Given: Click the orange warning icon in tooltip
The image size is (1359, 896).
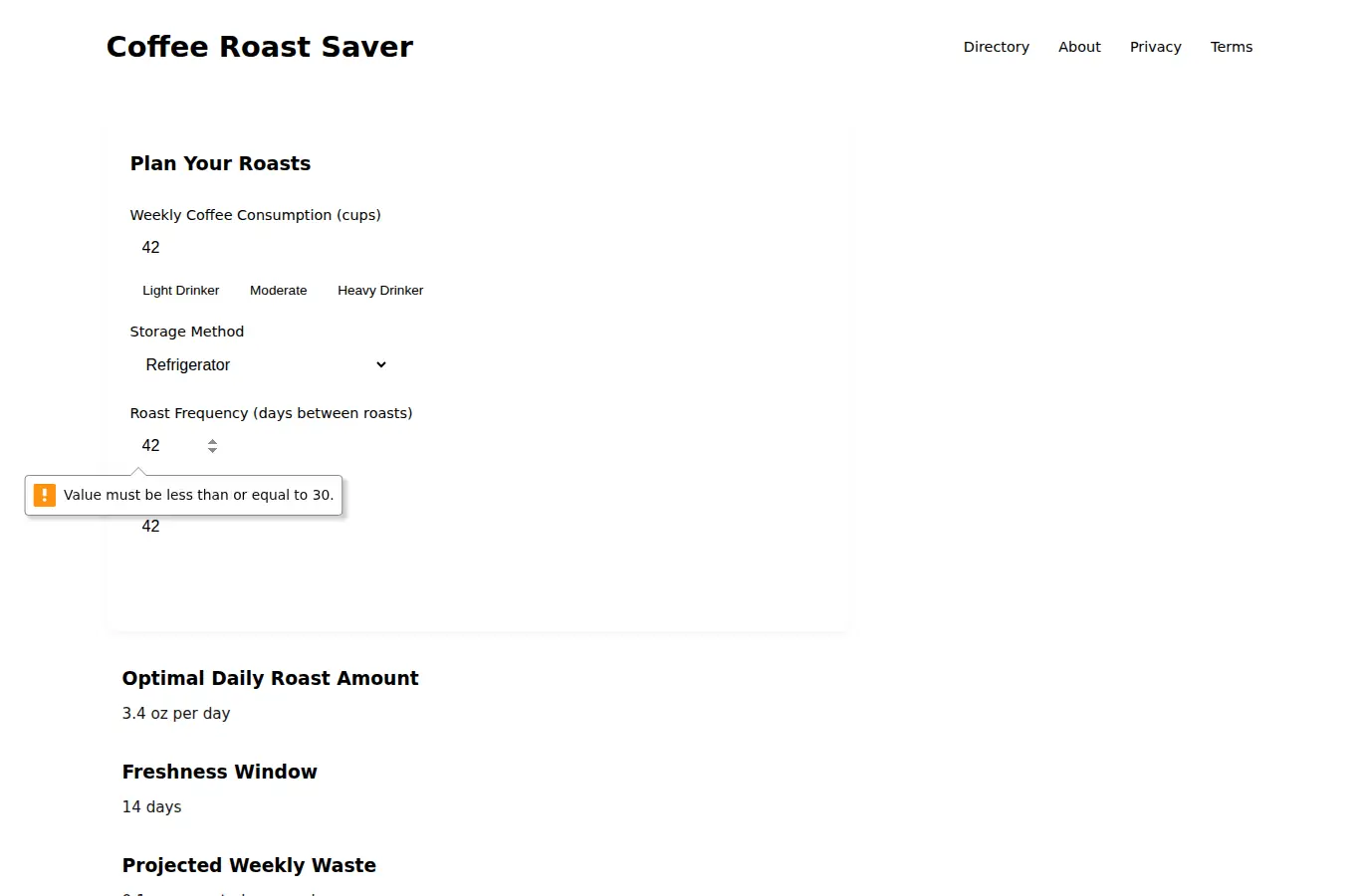Looking at the screenshot, I should tap(45, 495).
